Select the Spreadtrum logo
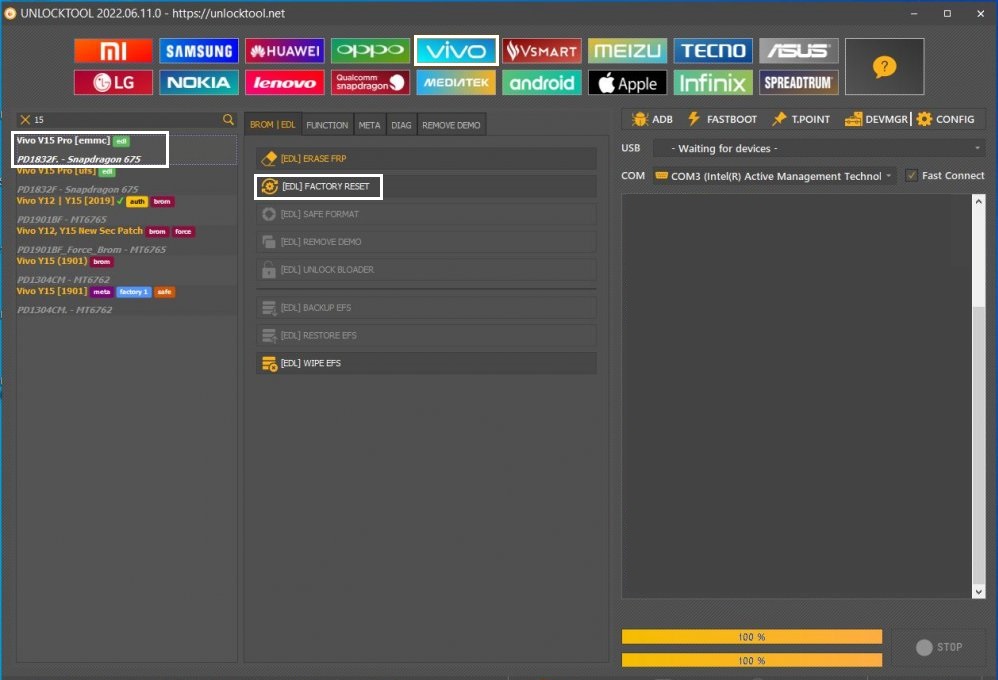998x680 pixels. [x=799, y=82]
